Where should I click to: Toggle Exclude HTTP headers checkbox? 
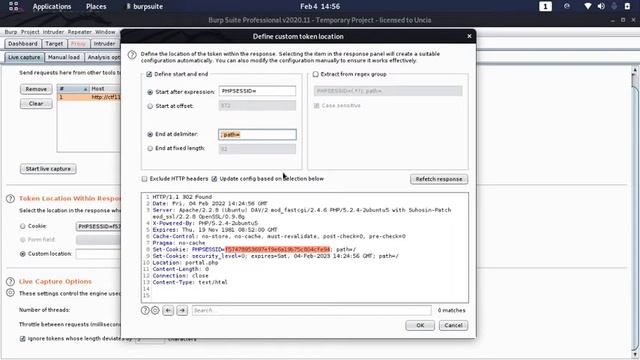(x=144, y=179)
